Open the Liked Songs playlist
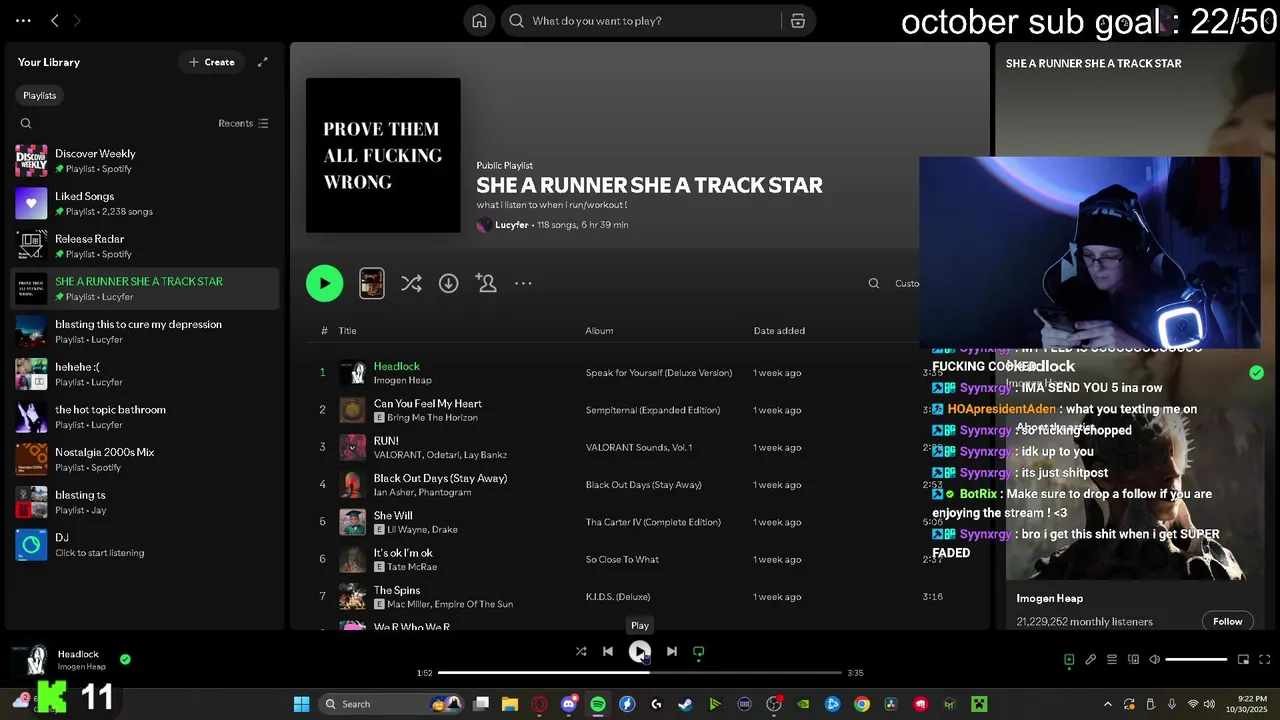 click(145, 204)
